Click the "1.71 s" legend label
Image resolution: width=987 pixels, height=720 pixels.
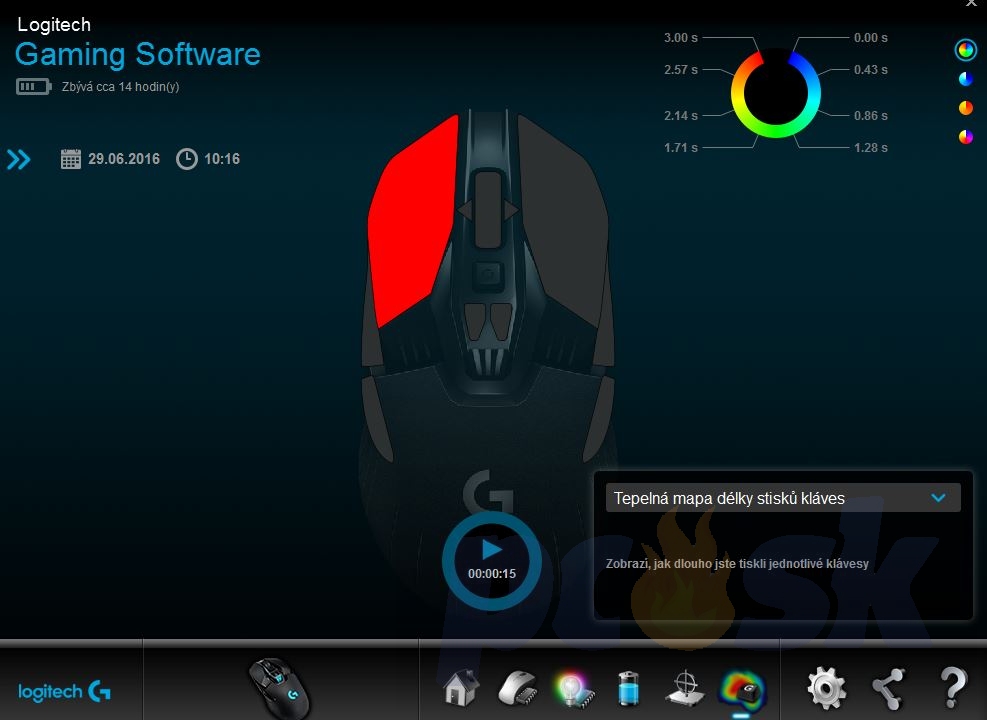(680, 148)
